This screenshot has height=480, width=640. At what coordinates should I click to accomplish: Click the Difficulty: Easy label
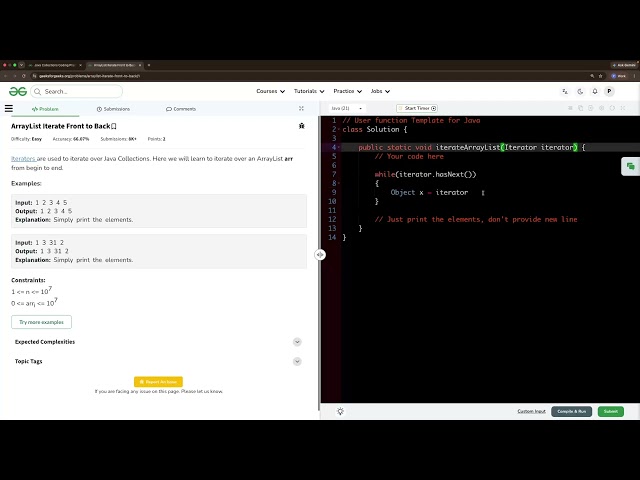pos(27,139)
